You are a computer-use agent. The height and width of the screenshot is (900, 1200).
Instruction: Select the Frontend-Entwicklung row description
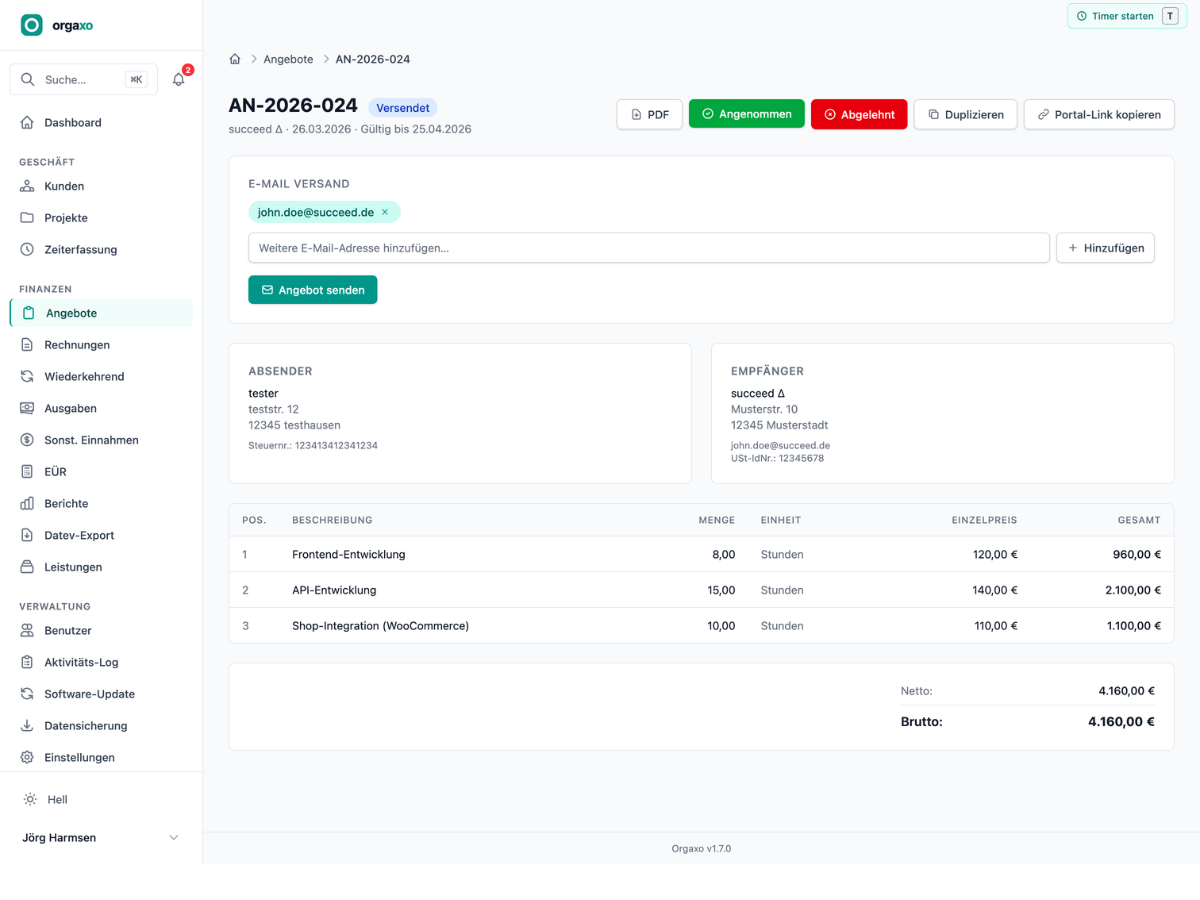click(349, 554)
